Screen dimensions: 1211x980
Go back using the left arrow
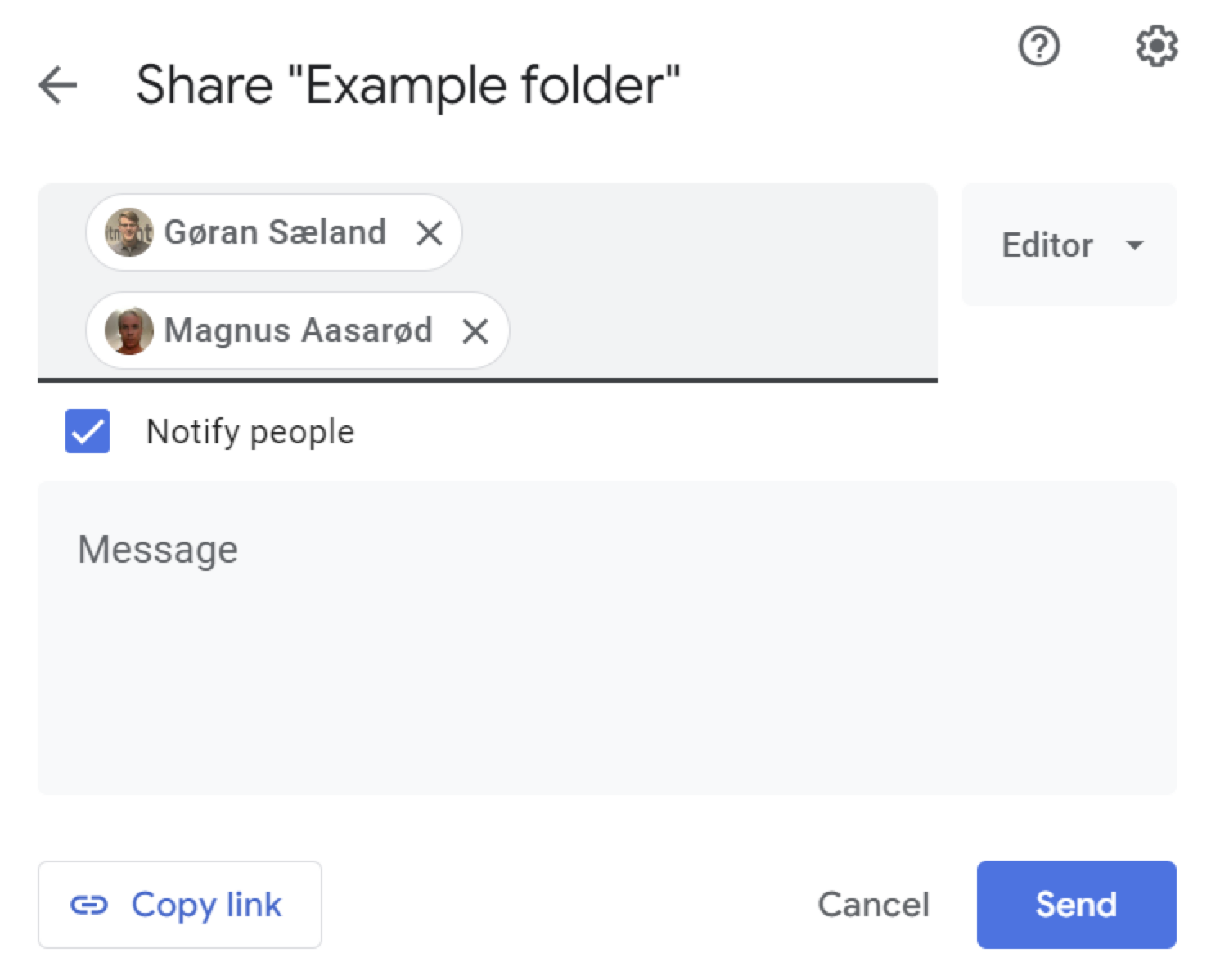(x=58, y=85)
